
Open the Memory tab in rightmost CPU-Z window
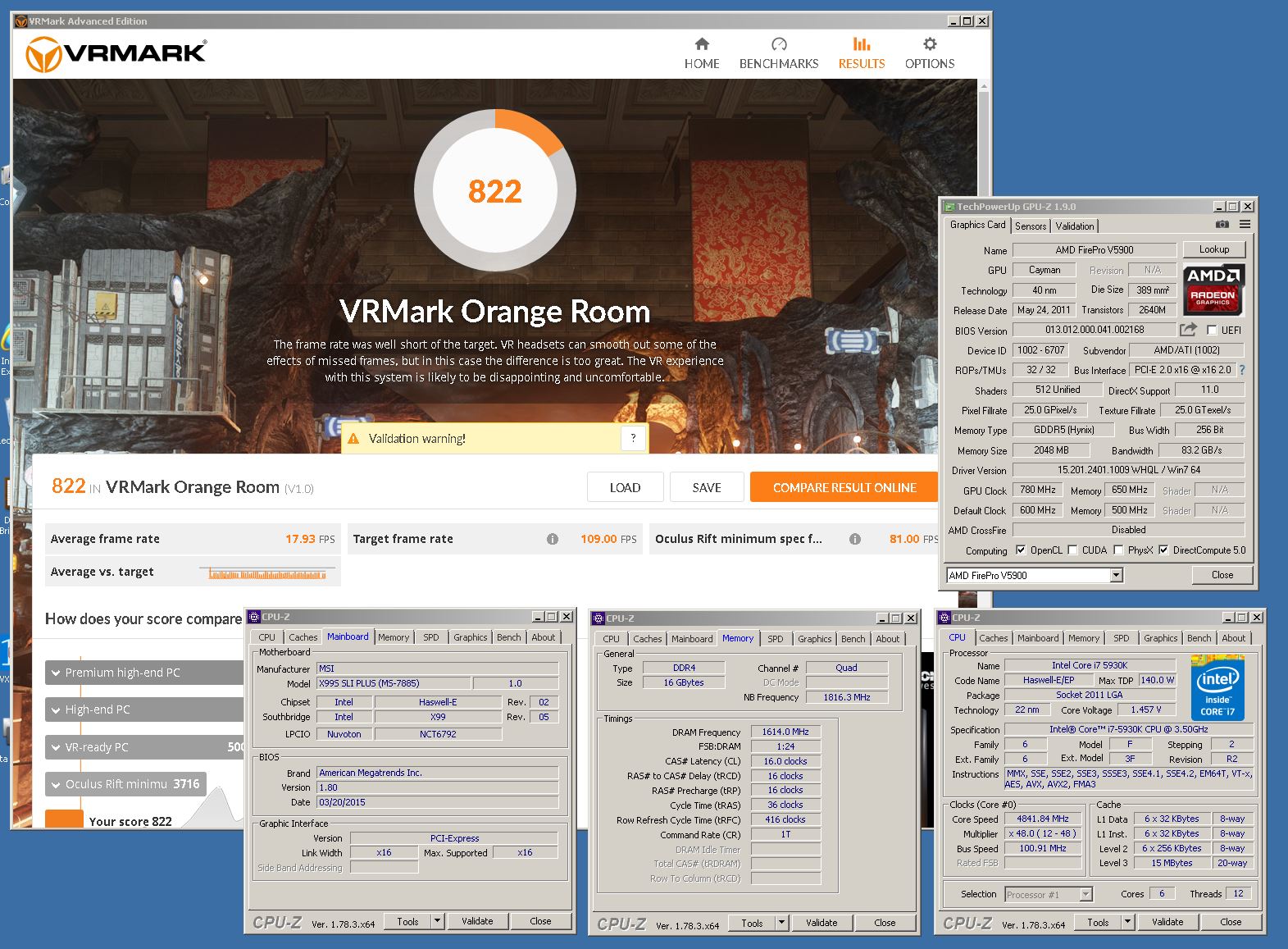tap(1084, 638)
